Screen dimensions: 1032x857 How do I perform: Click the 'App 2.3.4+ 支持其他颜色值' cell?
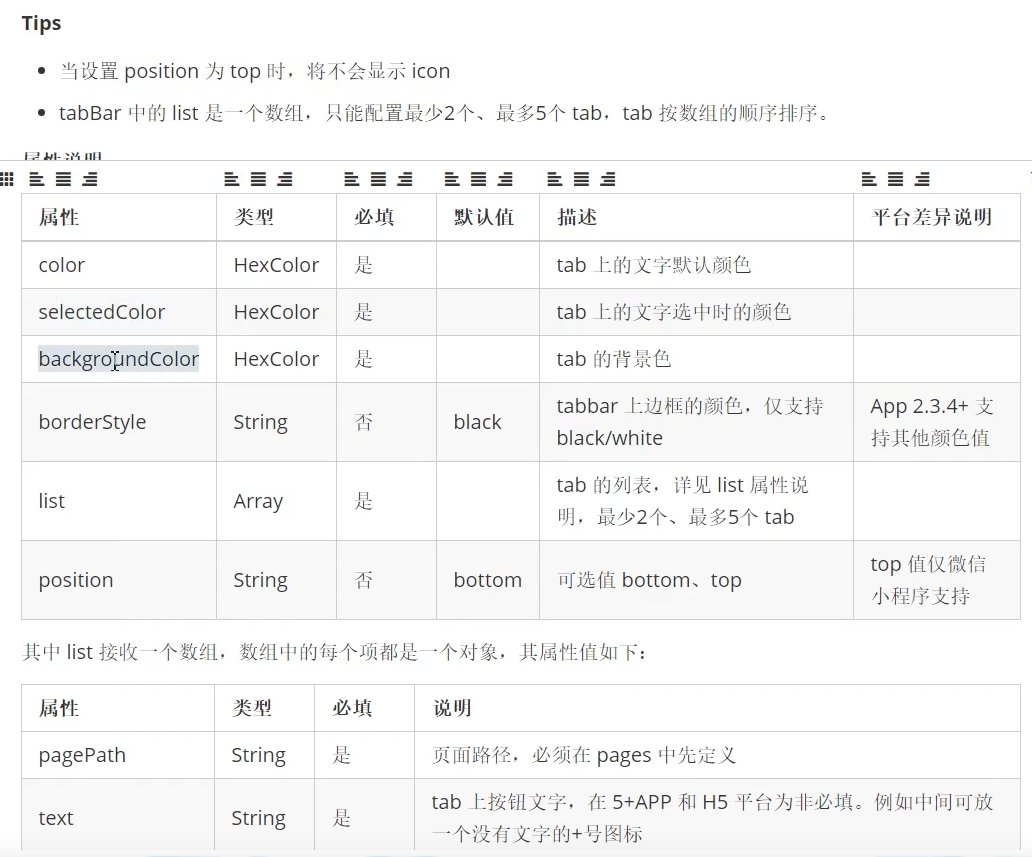click(x=937, y=422)
